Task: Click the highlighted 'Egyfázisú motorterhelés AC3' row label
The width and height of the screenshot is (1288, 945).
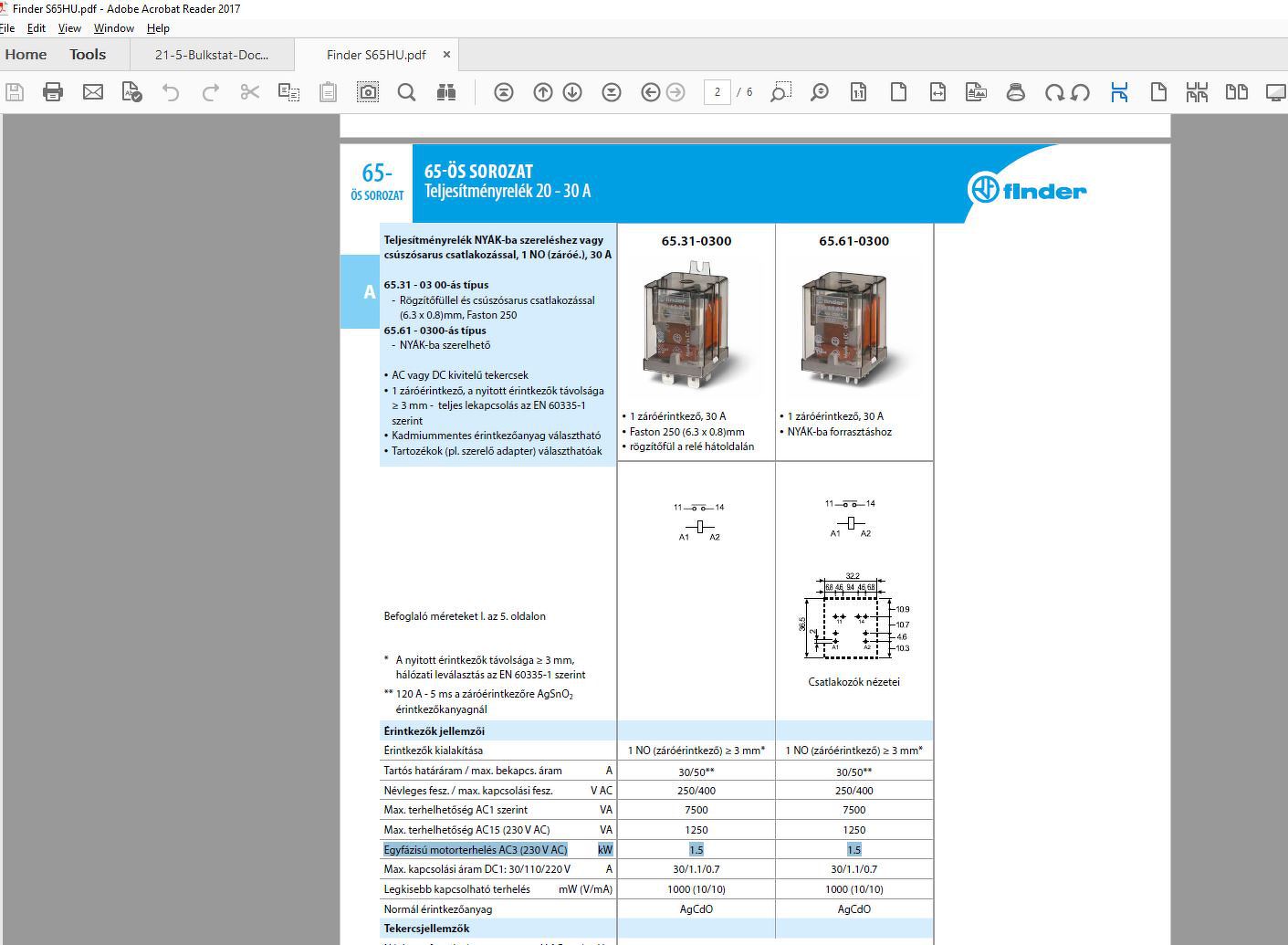Action: tap(476, 850)
